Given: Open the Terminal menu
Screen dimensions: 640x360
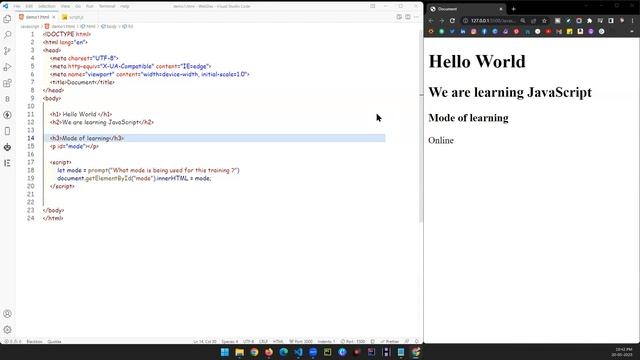Looking at the screenshot, I should 107,6.
